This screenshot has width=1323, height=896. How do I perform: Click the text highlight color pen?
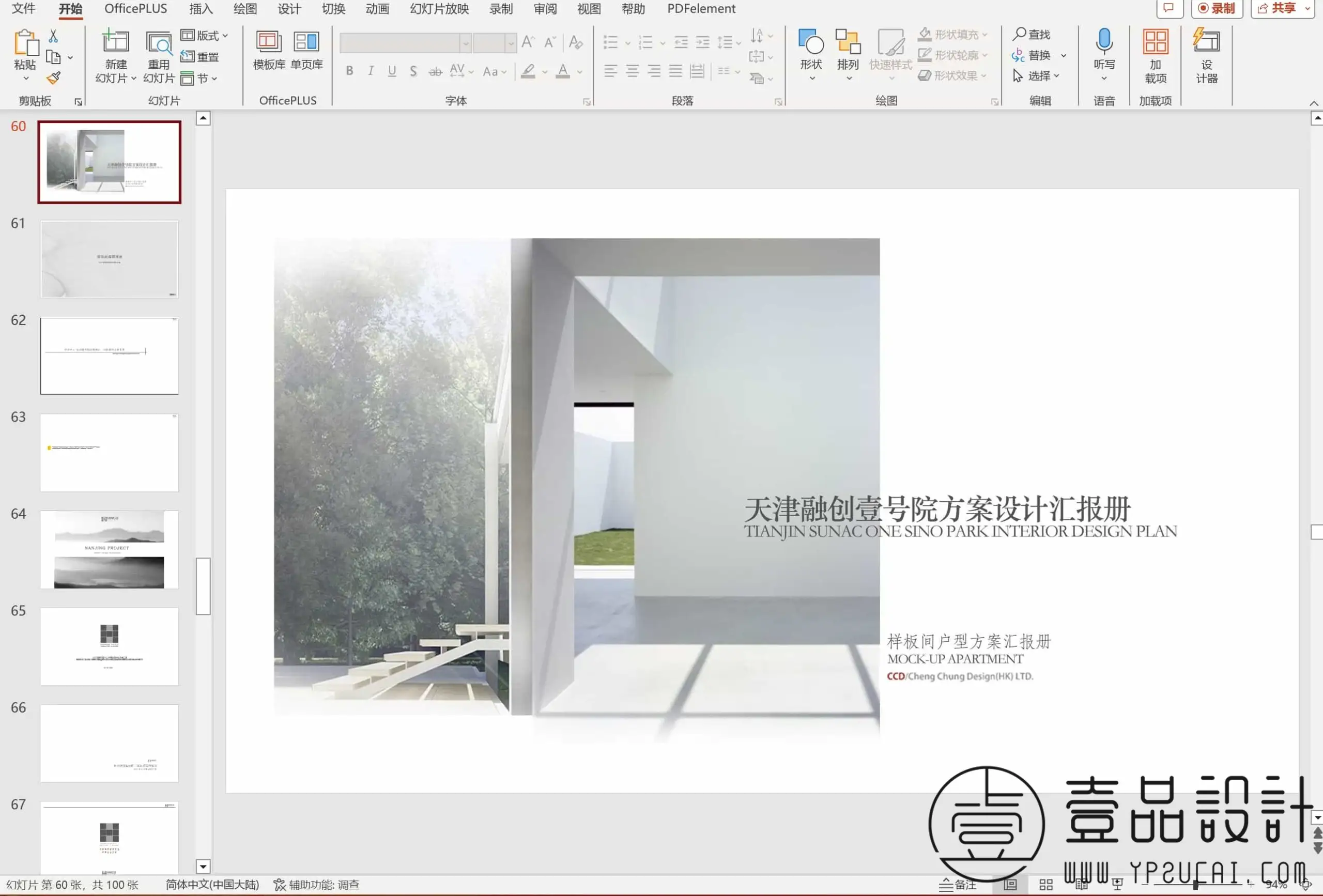(x=528, y=71)
